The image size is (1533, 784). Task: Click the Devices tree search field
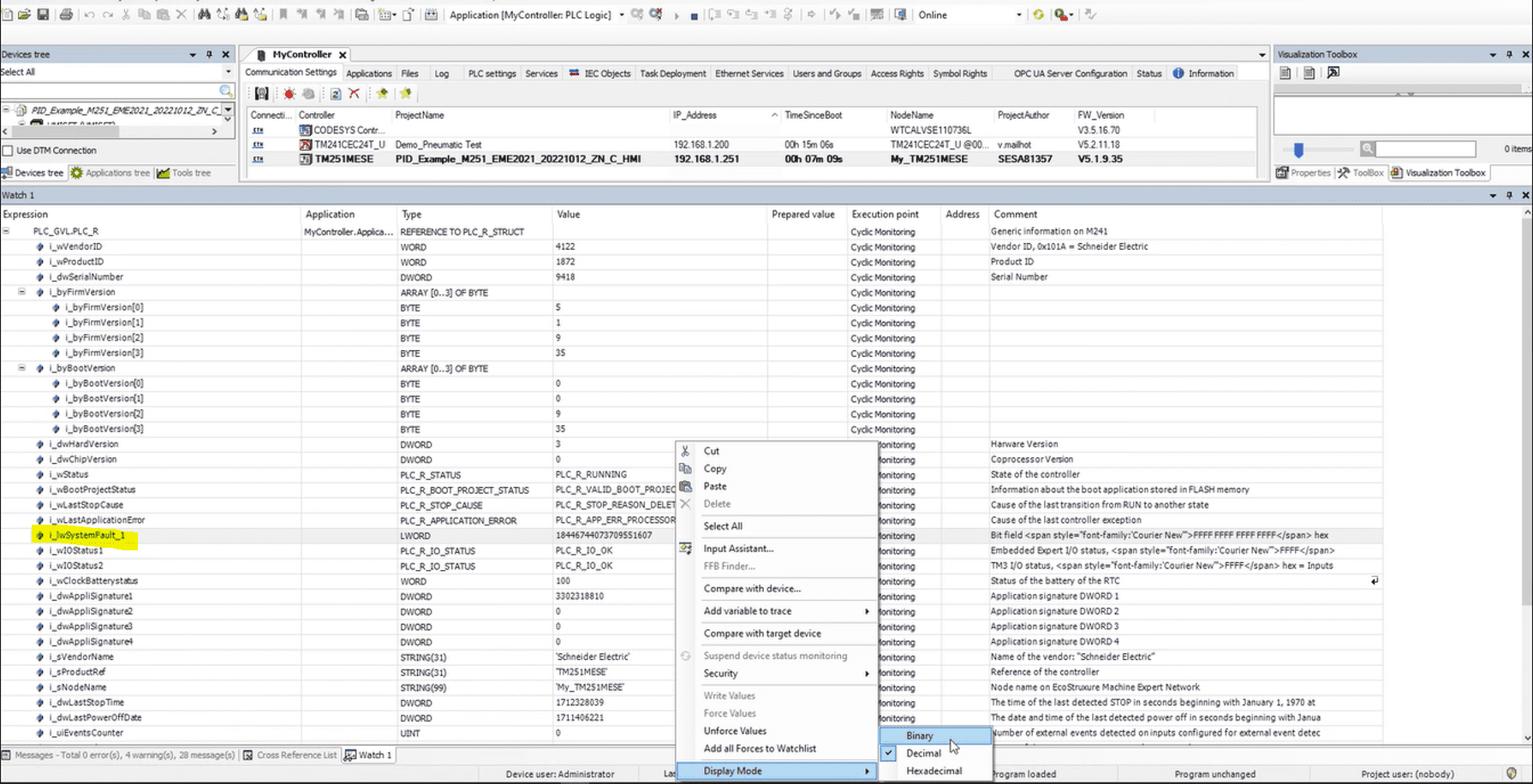[110, 91]
